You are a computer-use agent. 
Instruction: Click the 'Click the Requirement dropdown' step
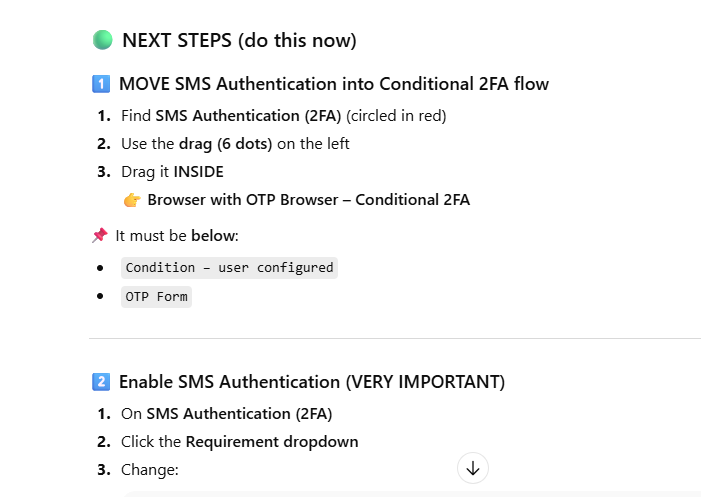[x=239, y=442]
